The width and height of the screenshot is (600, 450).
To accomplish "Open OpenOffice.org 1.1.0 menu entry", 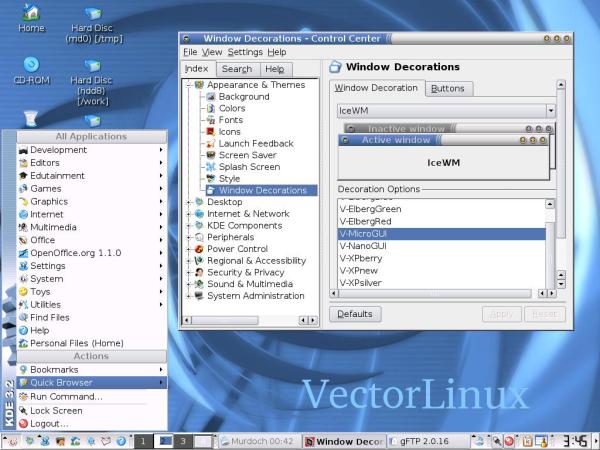I will (92, 253).
